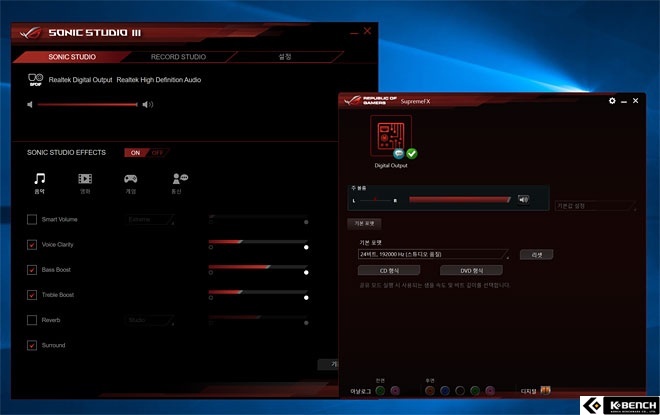Open the Reverb Studio dropdown

150,320
